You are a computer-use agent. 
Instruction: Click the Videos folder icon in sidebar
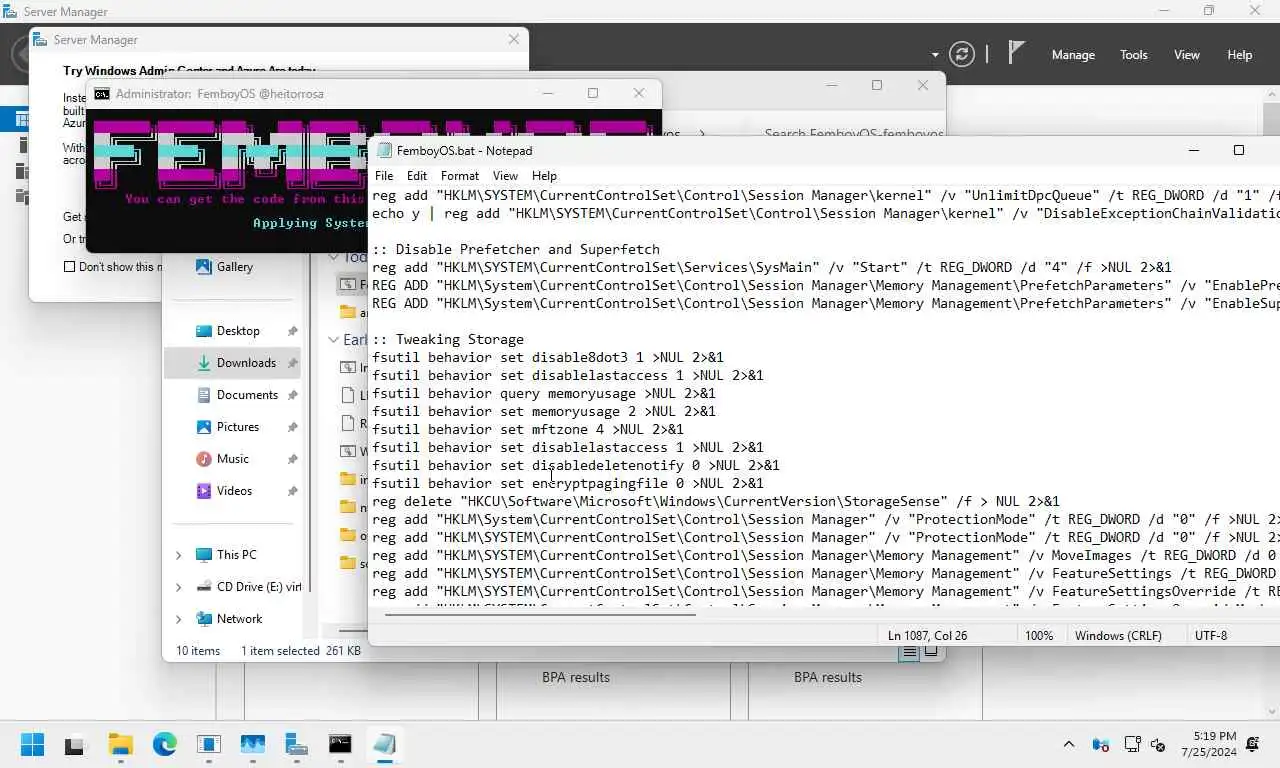click(x=204, y=491)
